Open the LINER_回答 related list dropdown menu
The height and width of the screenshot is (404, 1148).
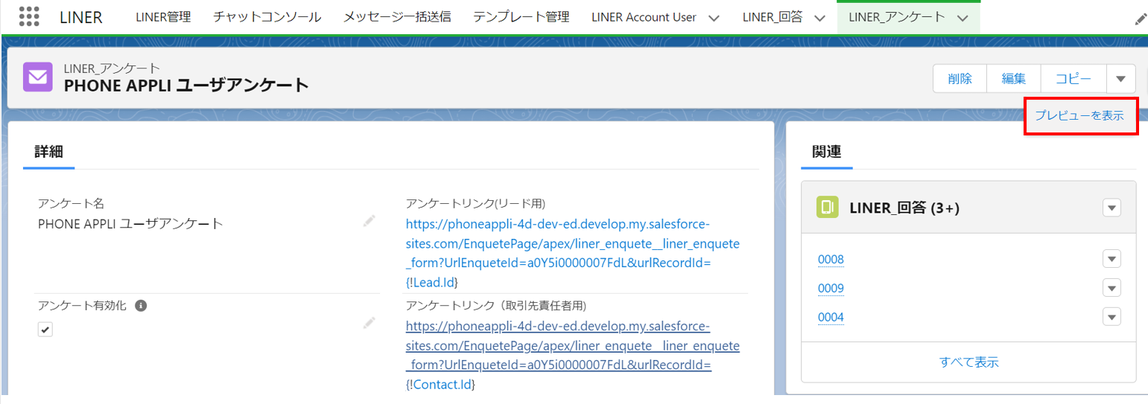click(x=1111, y=209)
